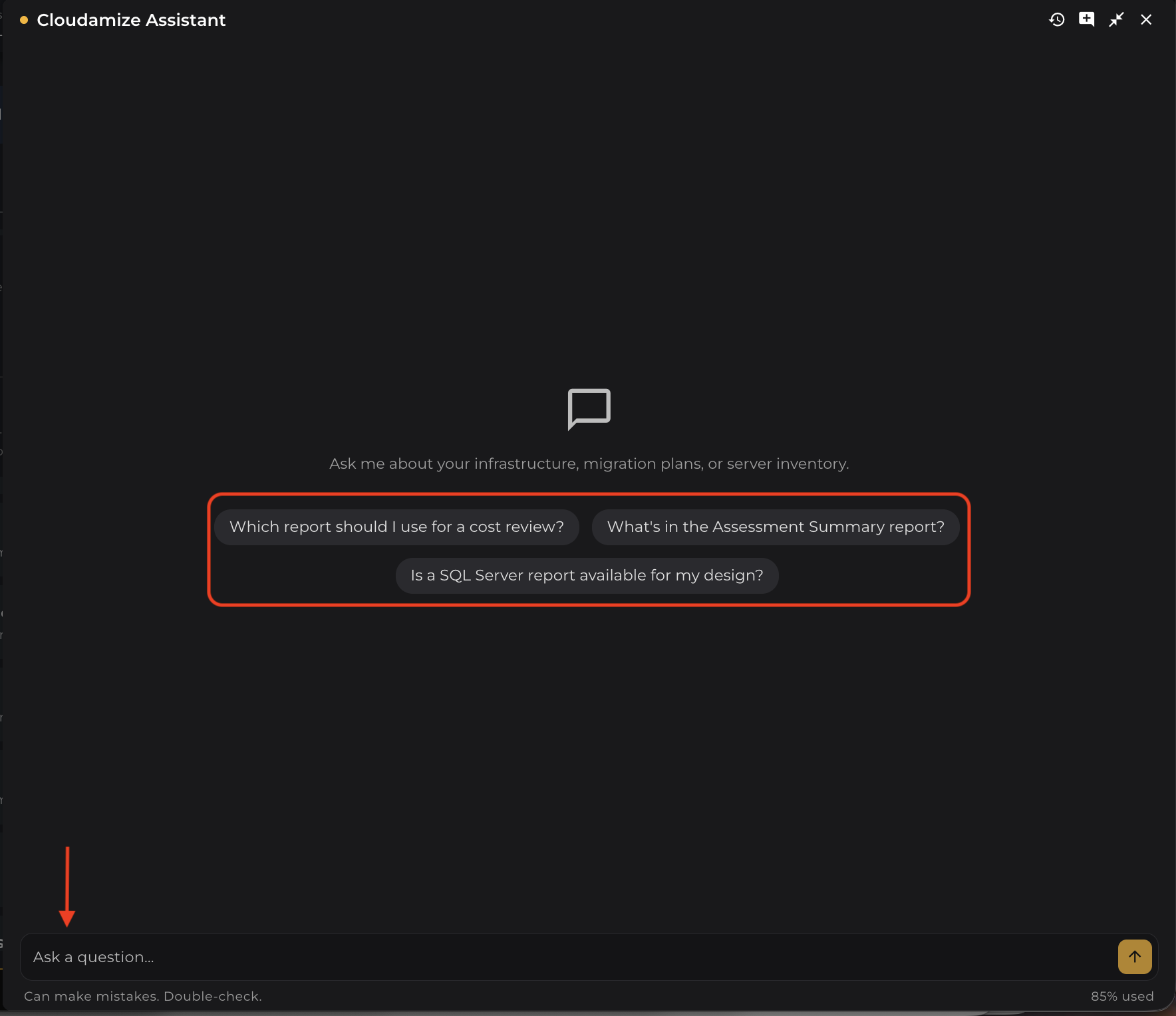Select 'Which report should I use for a cost review?'

point(396,527)
